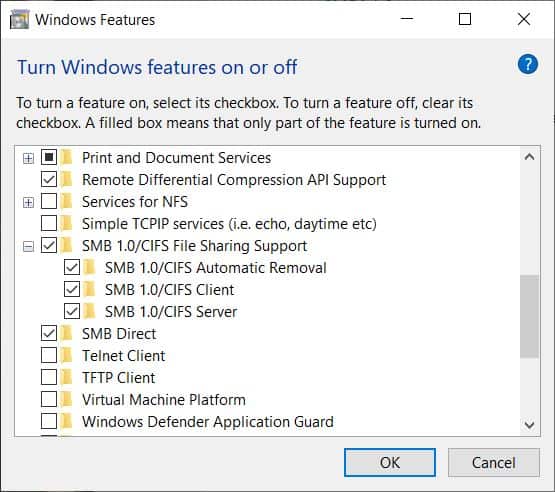
Task: Click the folder icon beside Telnet Client
Action: [66, 355]
